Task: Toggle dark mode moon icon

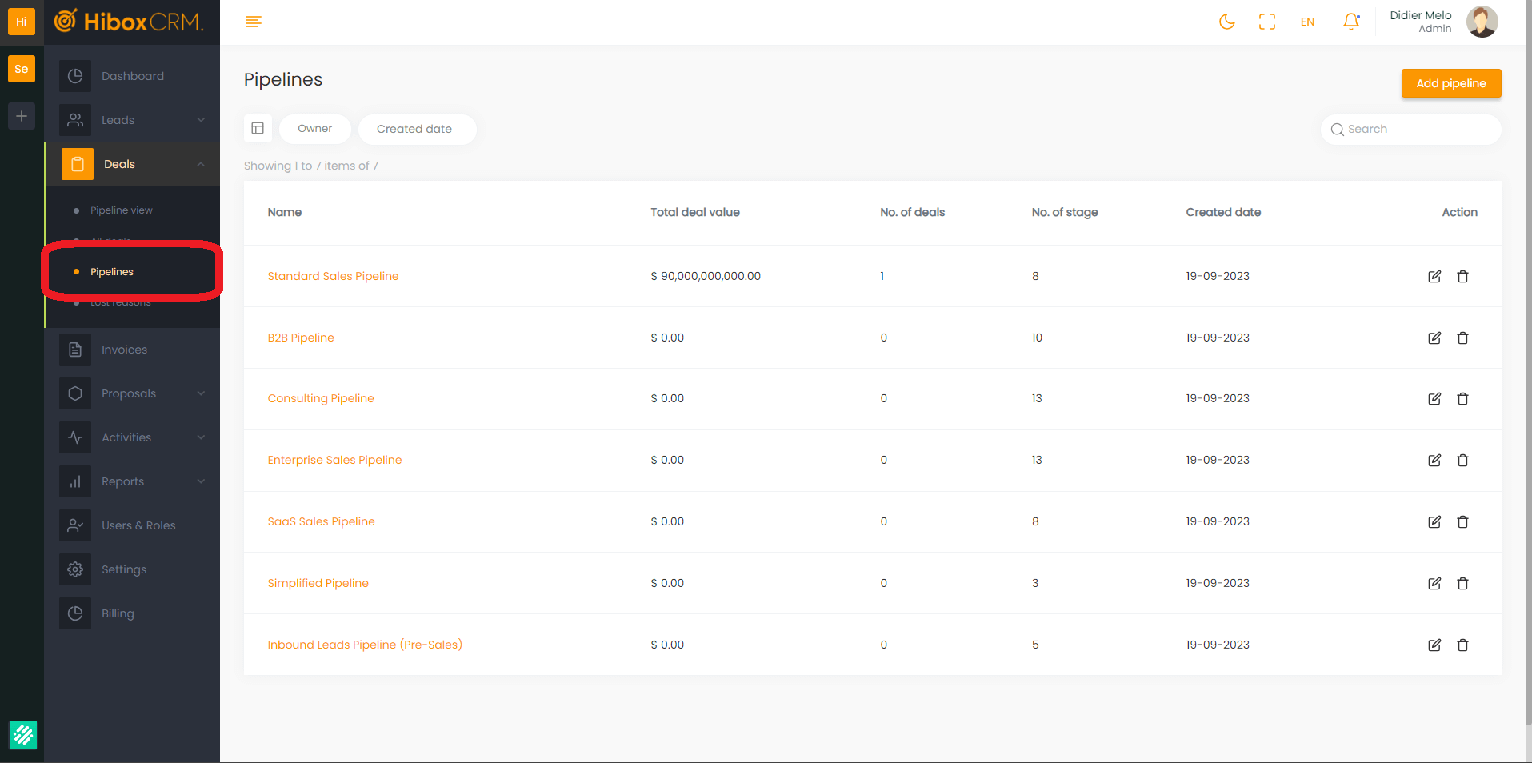Action: (x=1226, y=22)
